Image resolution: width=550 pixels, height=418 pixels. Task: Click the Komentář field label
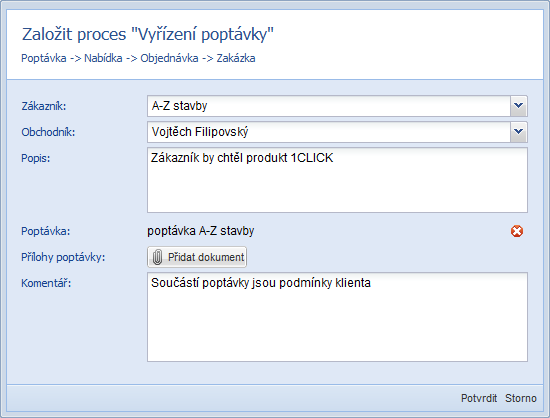tap(46, 283)
